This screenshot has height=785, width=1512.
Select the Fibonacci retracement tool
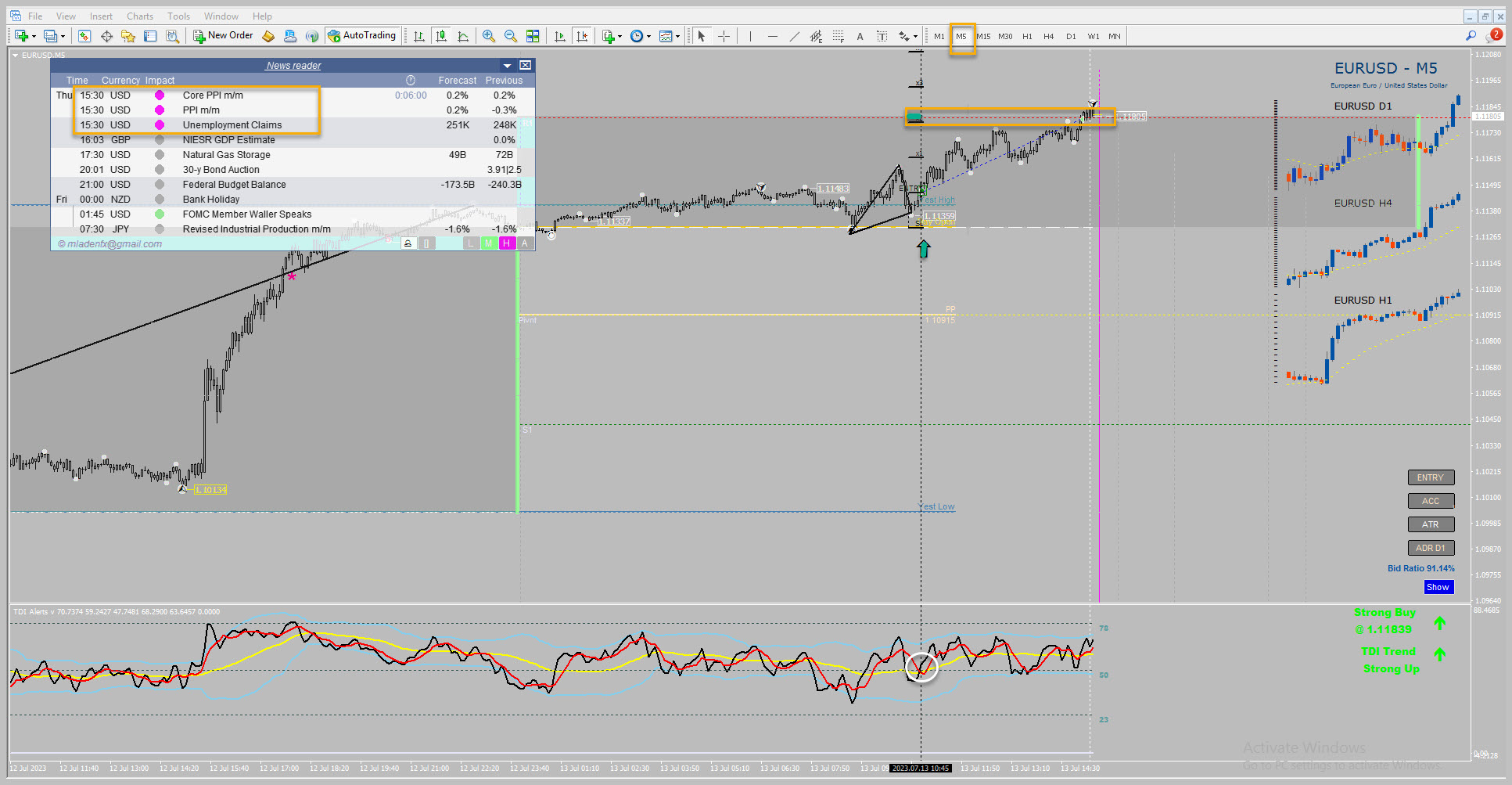tap(838, 36)
